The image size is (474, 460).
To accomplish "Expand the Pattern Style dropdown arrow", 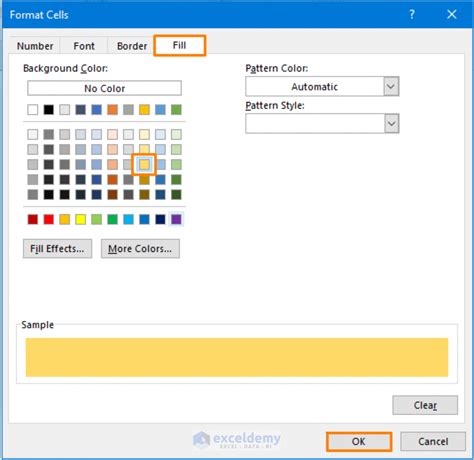I will coord(391,124).
